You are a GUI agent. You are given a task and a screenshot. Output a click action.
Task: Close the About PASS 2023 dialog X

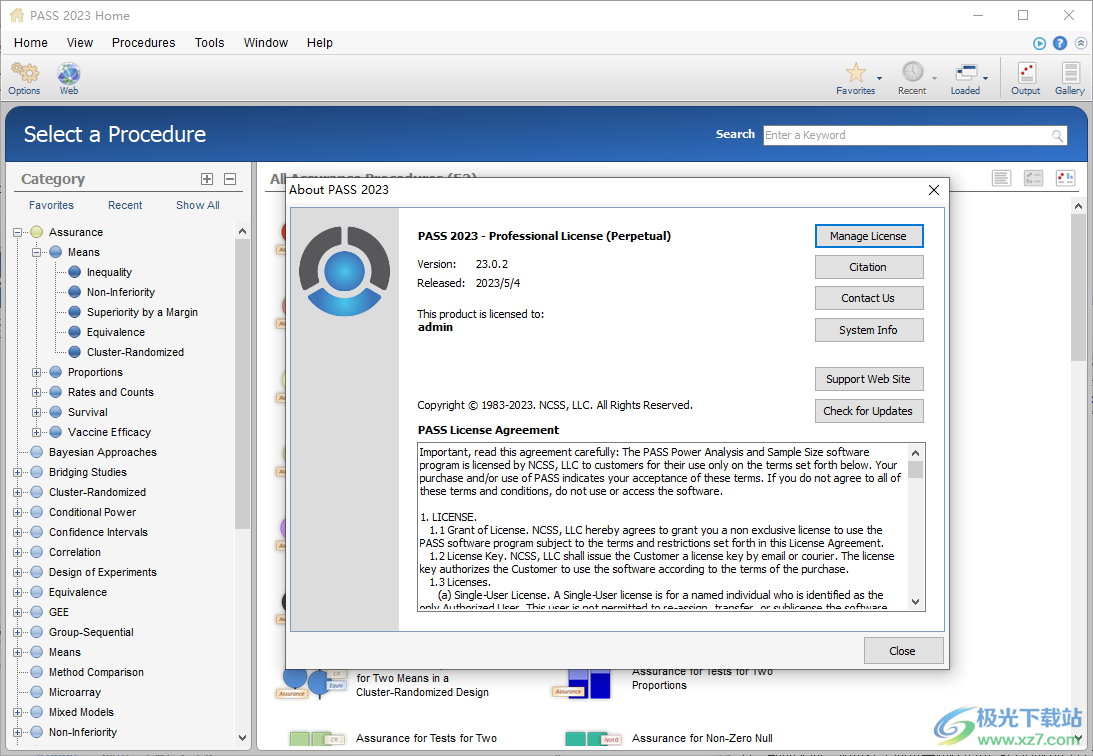tap(934, 190)
